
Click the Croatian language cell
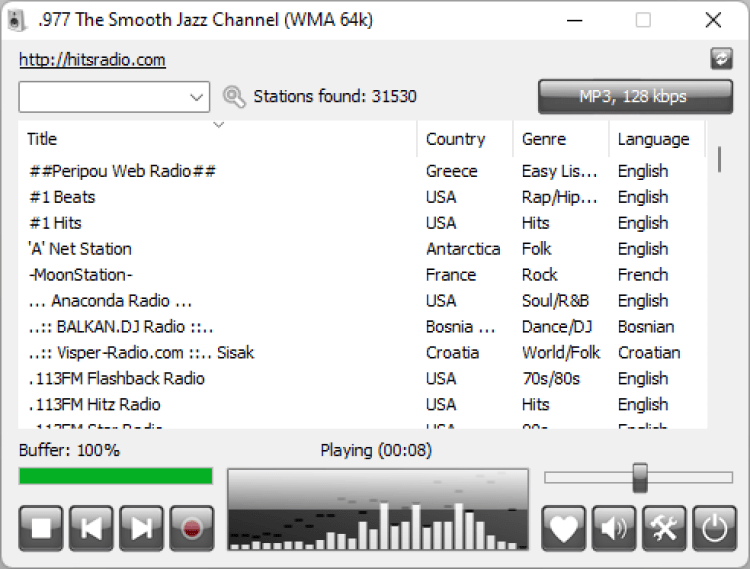[649, 352]
